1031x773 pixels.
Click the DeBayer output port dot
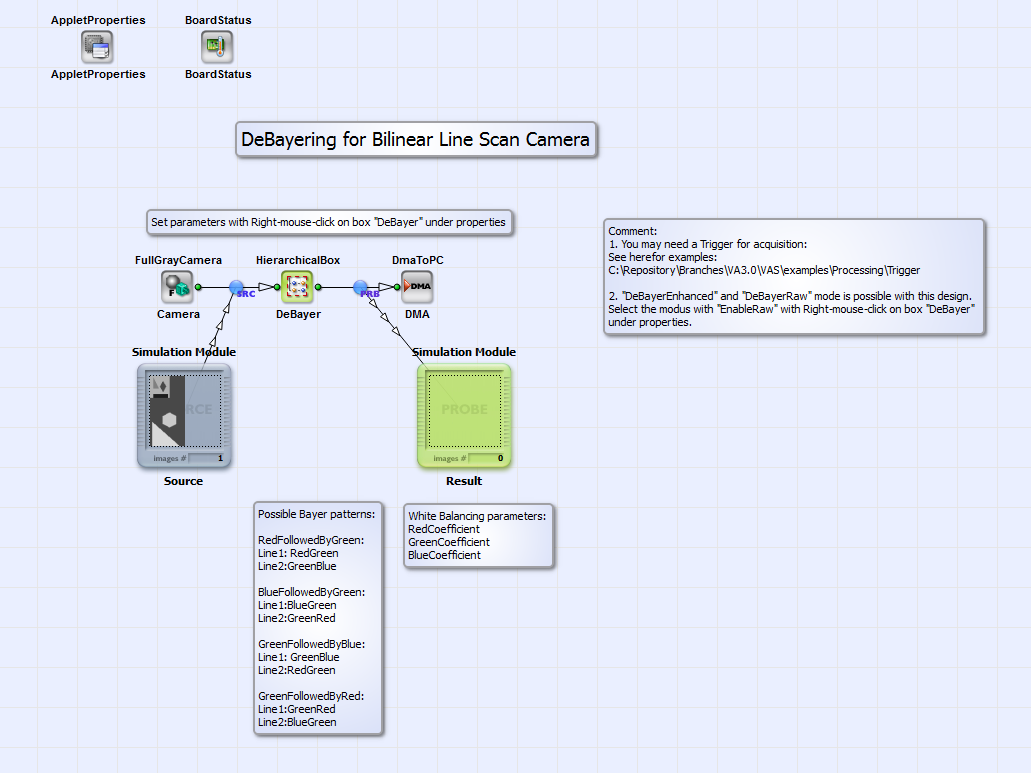point(318,287)
